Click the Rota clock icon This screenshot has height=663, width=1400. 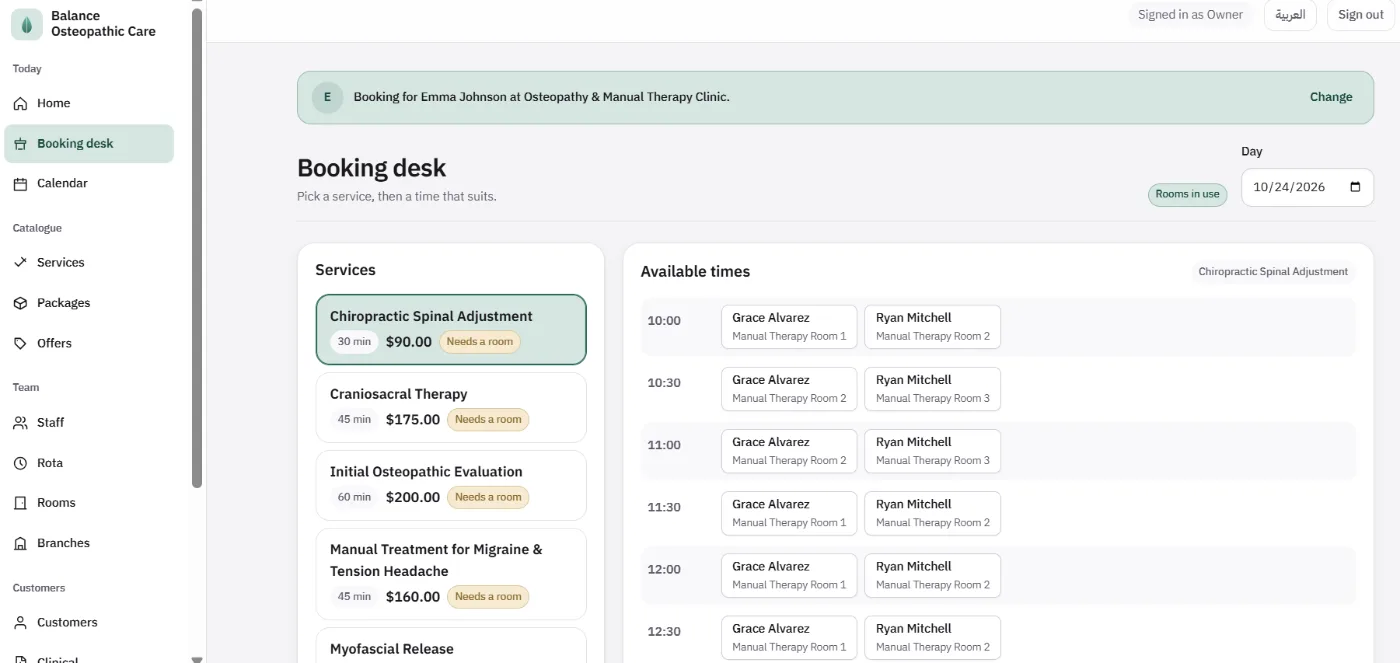[20, 463]
